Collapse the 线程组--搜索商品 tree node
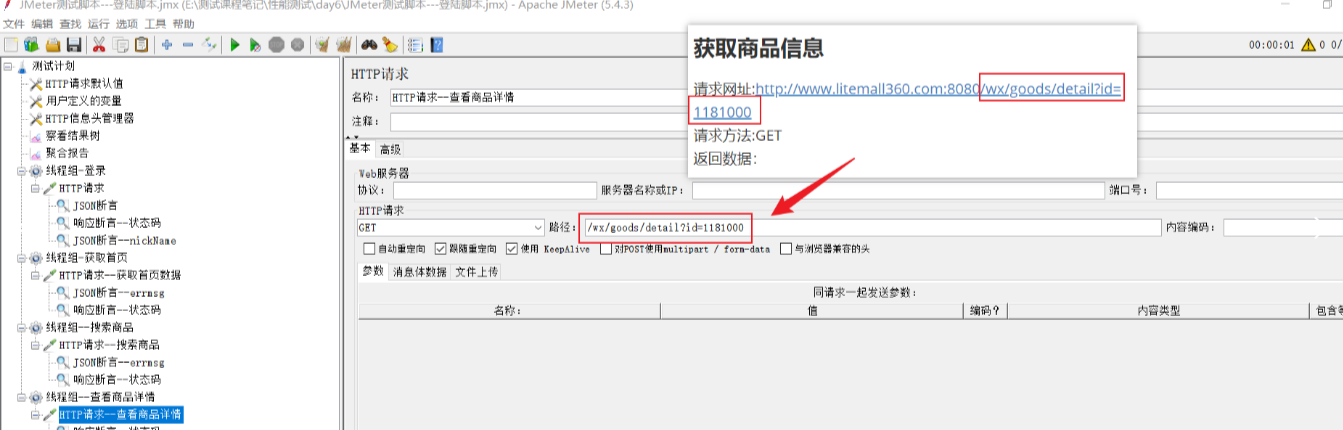Image resolution: width=1343 pixels, height=430 pixels. pos(22,327)
